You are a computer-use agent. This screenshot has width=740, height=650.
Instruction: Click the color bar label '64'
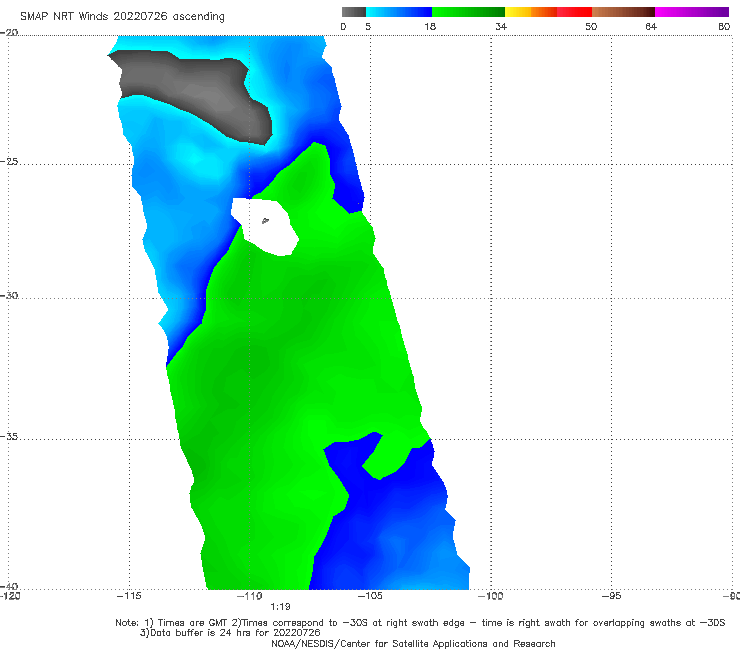[651, 26]
